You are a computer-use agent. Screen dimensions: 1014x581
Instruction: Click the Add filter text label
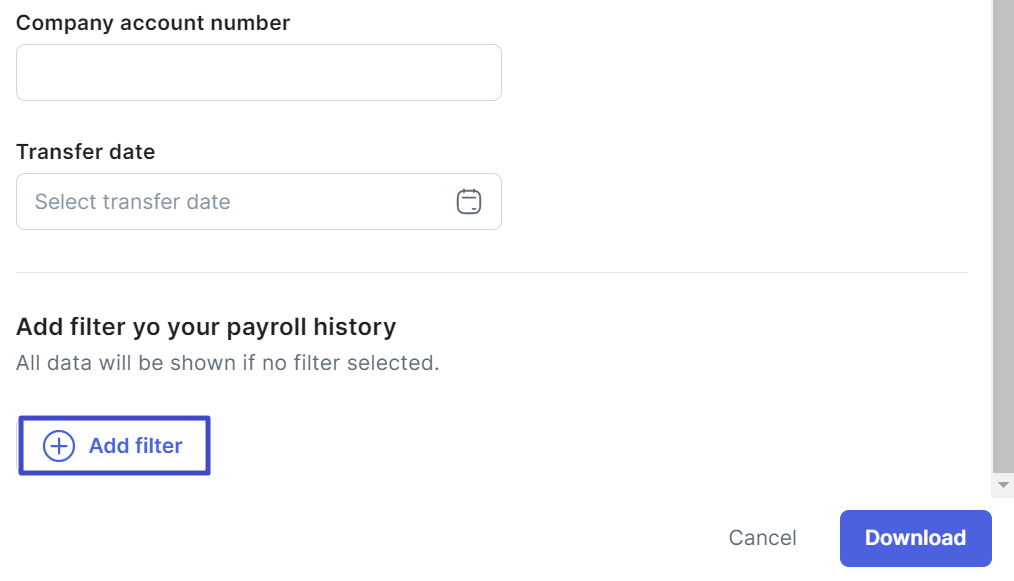(x=135, y=446)
